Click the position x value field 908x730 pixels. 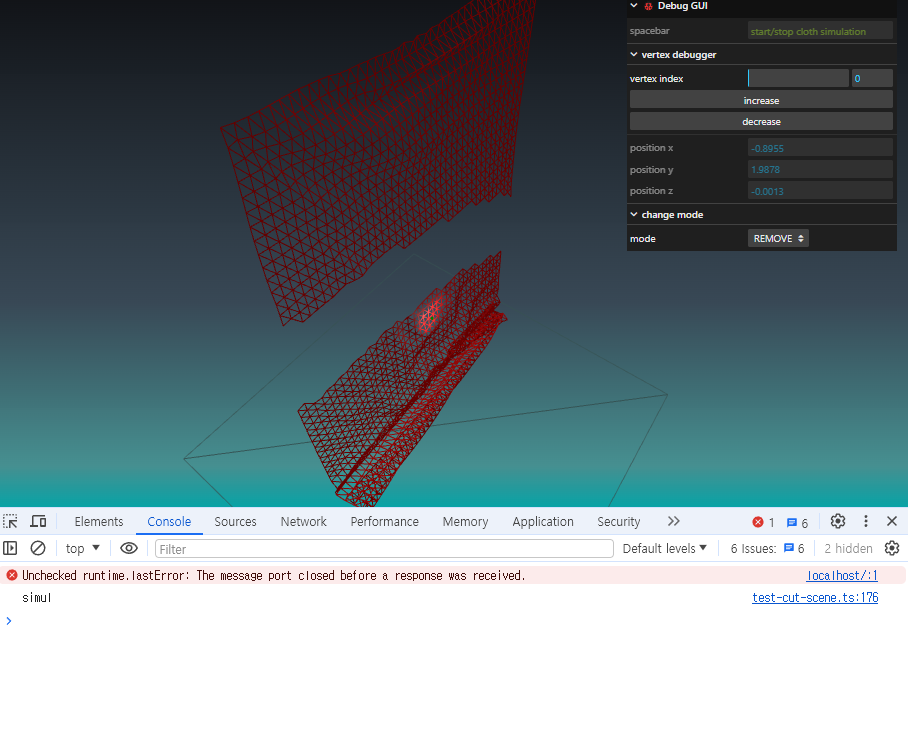[820, 148]
